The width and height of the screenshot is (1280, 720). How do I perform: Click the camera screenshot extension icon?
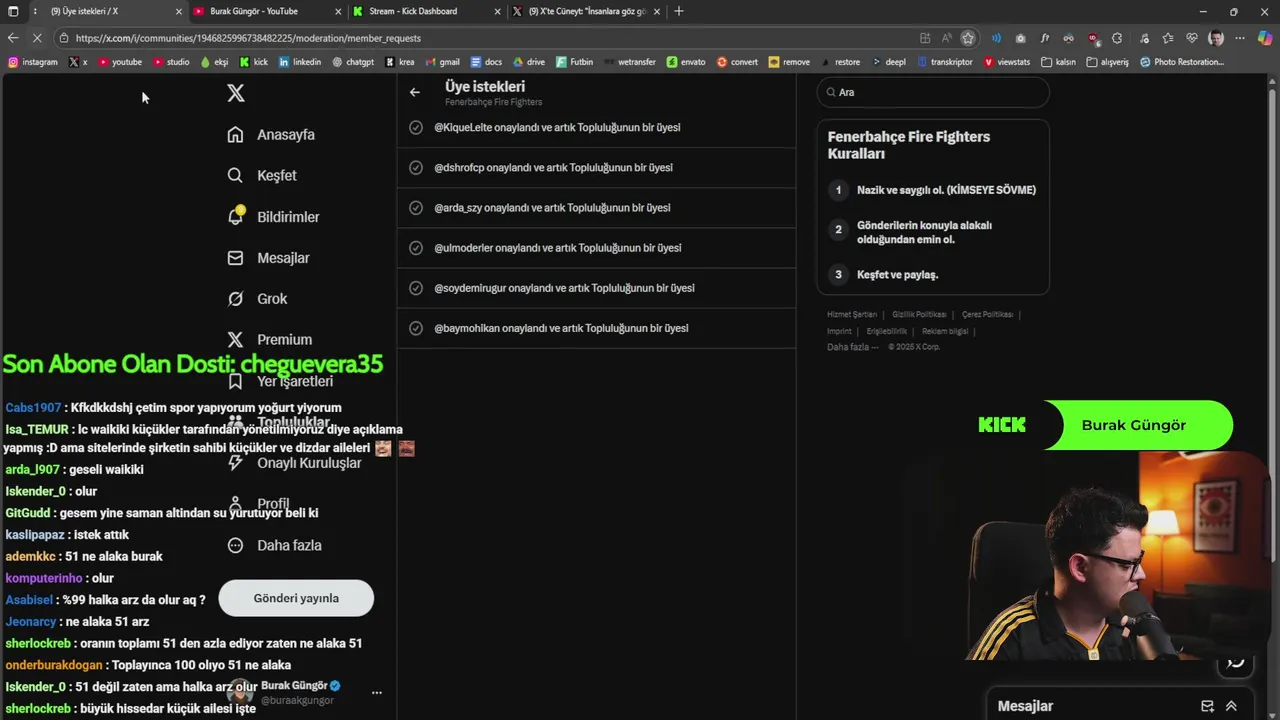coord(1020,38)
